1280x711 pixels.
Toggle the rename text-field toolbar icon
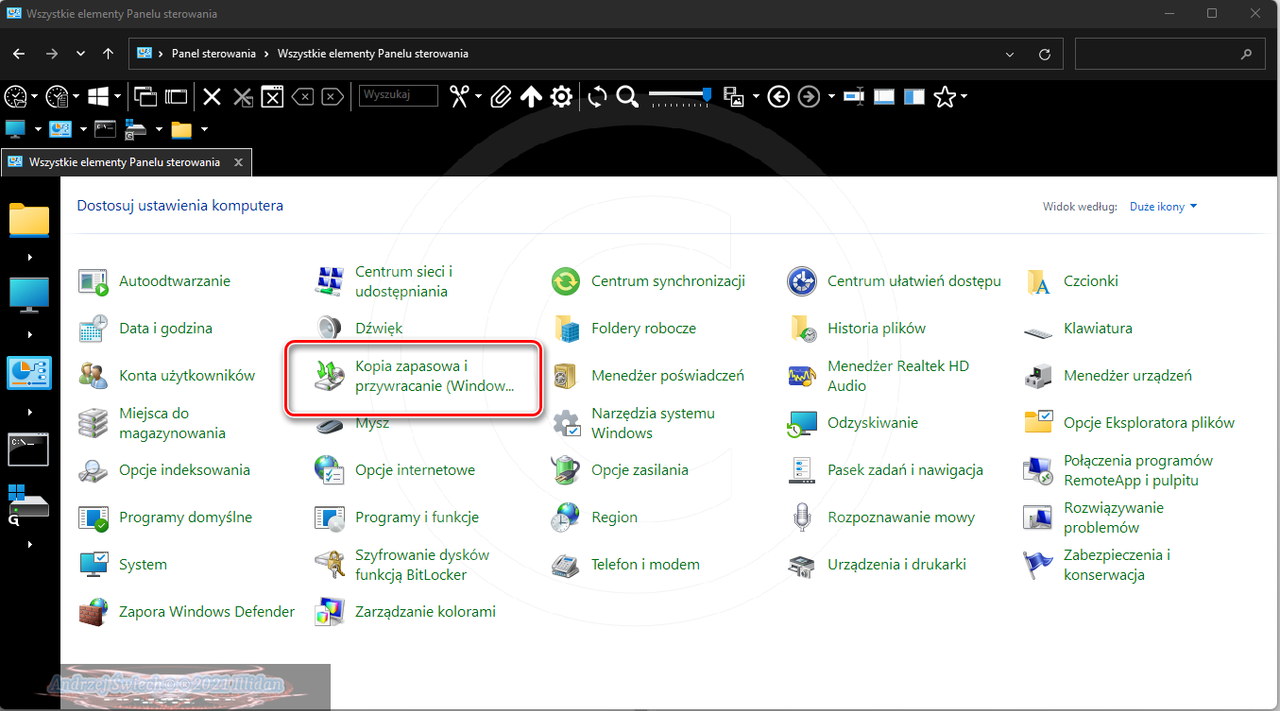[x=853, y=96]
